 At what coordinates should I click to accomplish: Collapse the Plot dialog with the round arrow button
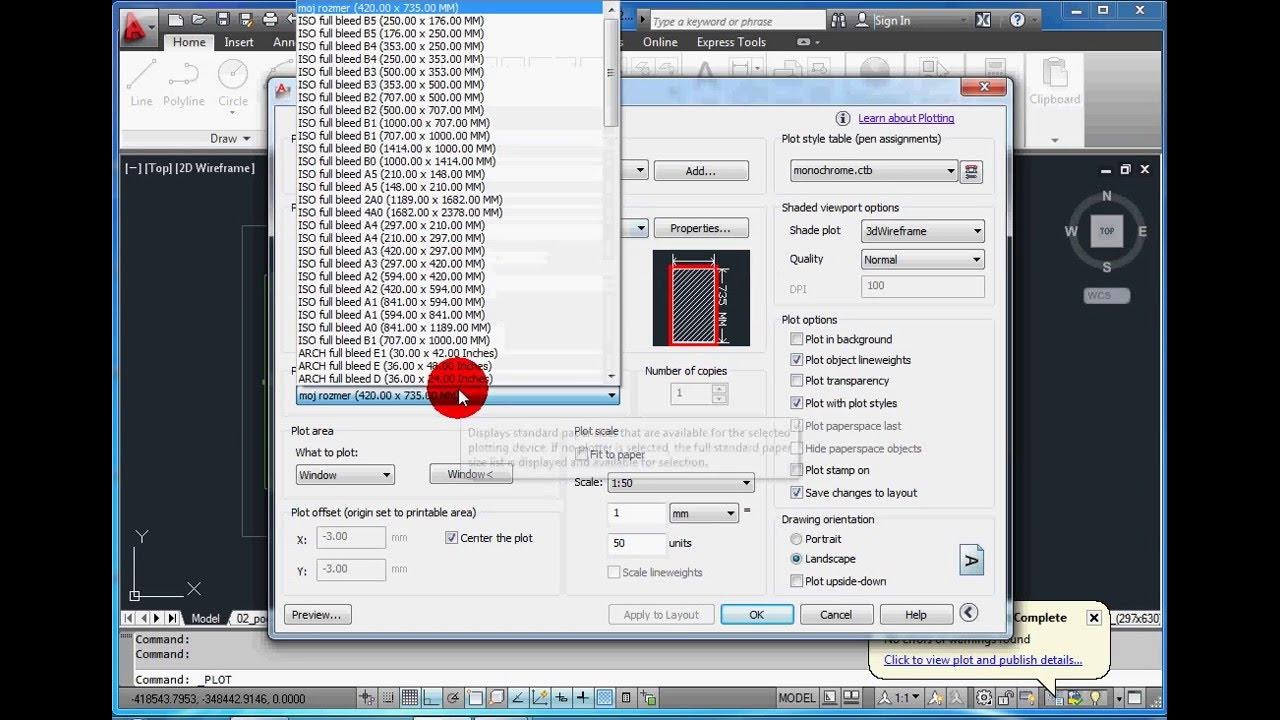tap(968, 613)
